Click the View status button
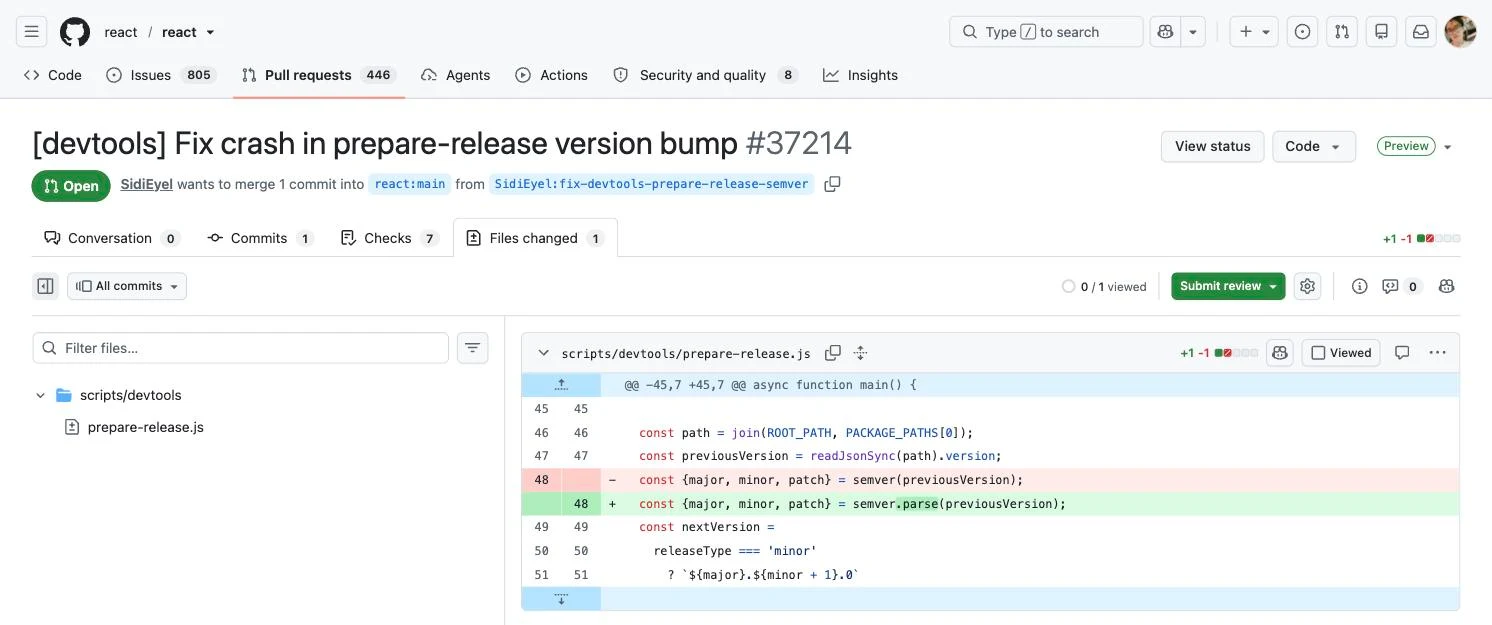This screenshot has height=625, width=1492. tap(1212, 146)
